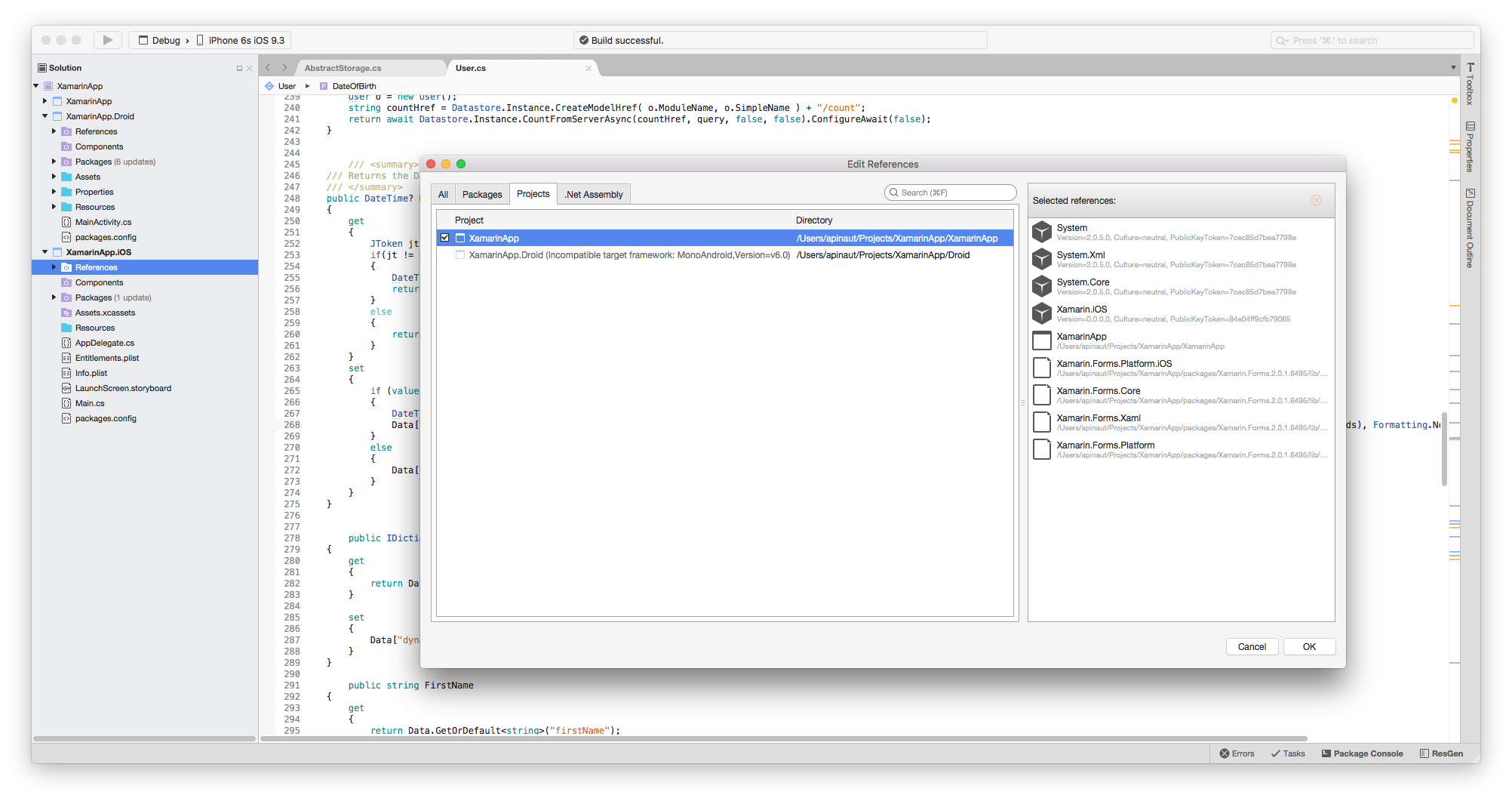1512x801 pixels.
Task: Select Xamarin.iOS in selected references list
Action: 1181,313
